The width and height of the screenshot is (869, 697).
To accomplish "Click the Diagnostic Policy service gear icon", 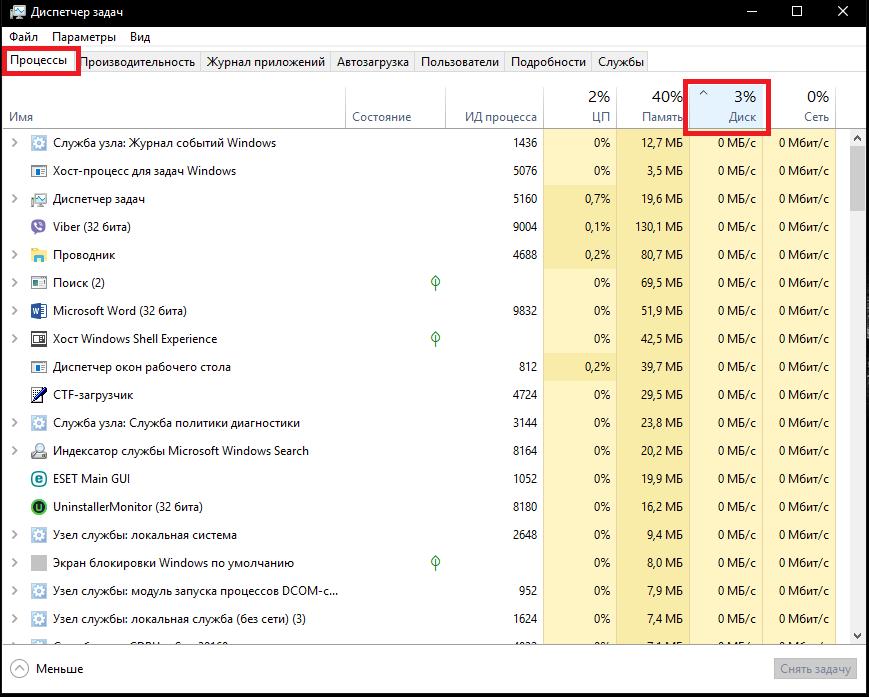I will [38, 423].
